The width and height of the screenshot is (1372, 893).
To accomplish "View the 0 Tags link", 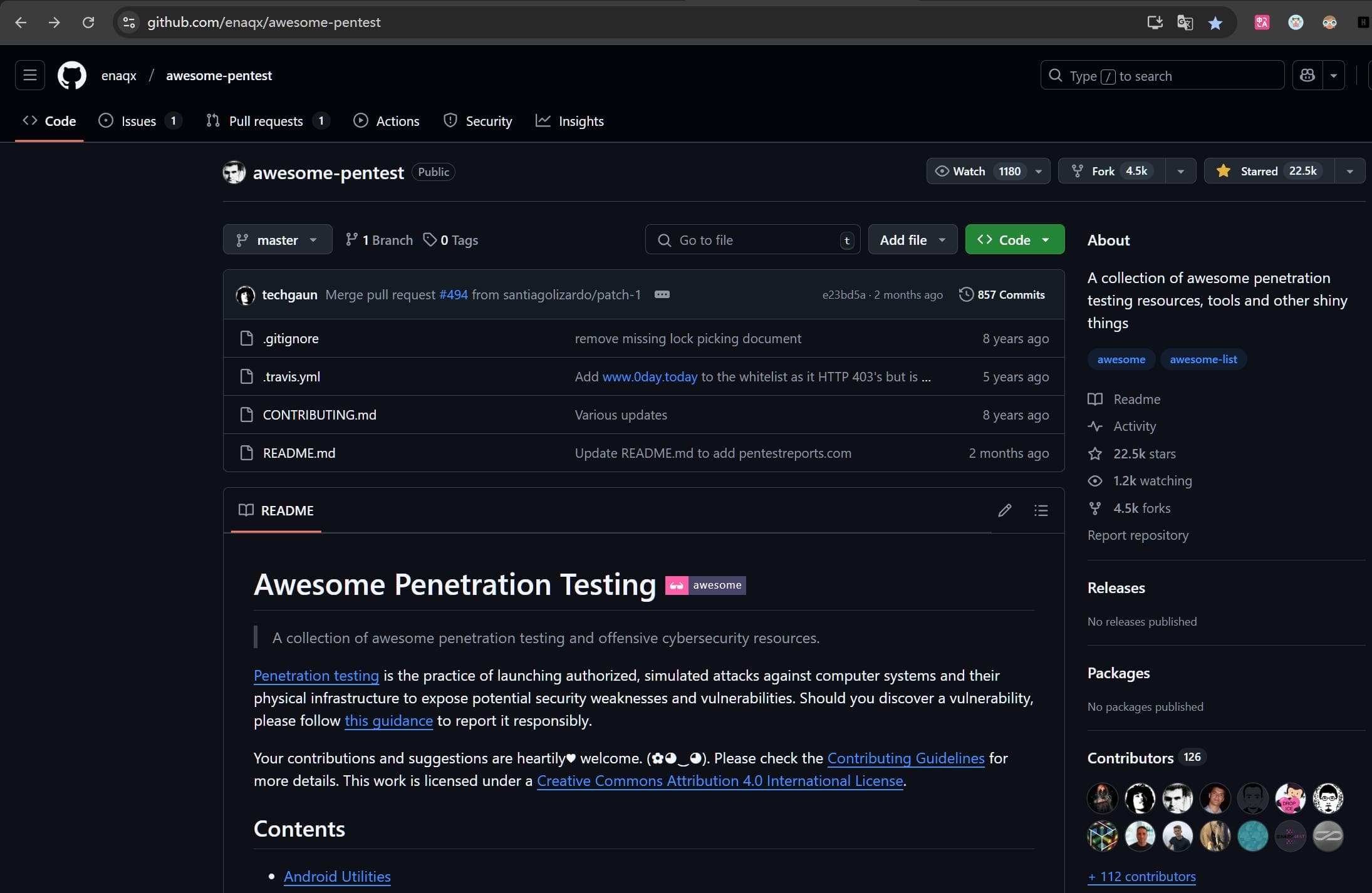I will (450, 240).
